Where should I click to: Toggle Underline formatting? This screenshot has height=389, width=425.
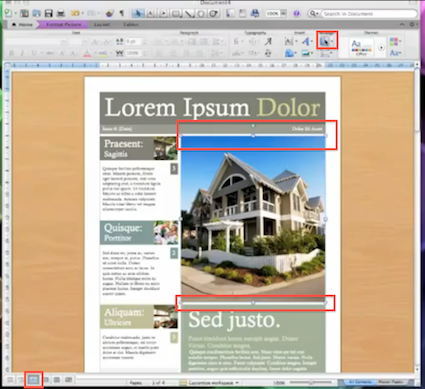33,53
